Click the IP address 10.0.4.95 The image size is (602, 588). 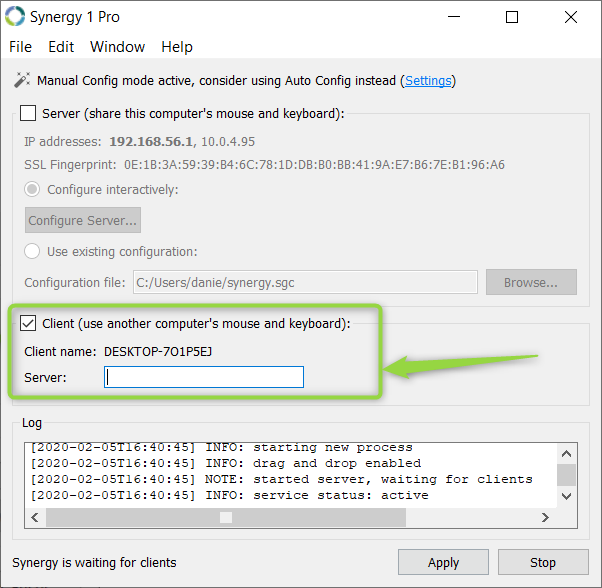tap(228, 142)
